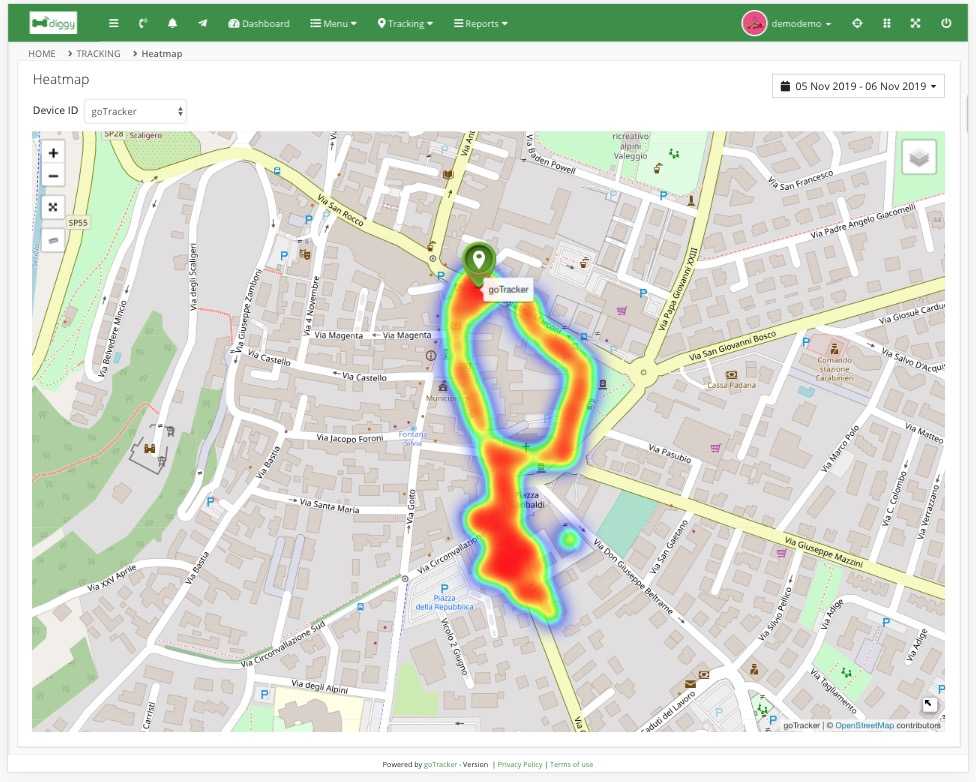Image resolution: width=976 pixels, height=782 pixels.
Task: Go to HOME breadcrumb
Action: point(42,54)
